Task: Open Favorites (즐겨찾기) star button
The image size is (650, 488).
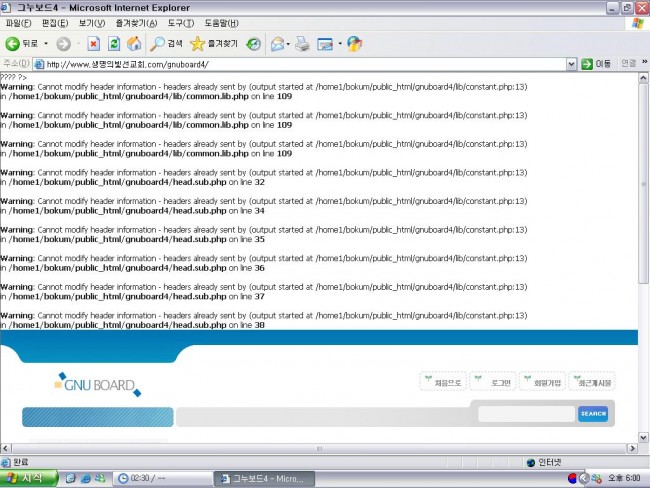Action: (214, 44)
